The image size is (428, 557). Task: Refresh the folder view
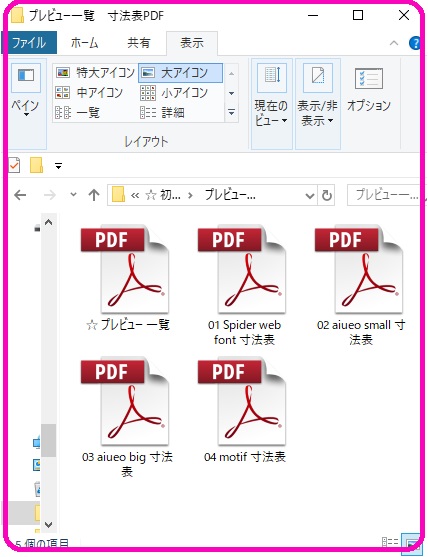[326, 195]
